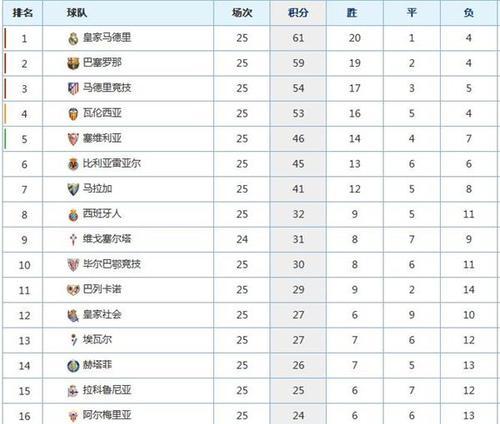This screenshot has height=424, width=500.
Task: Open the Sevilla crest icon
Action: click(73, 139)
